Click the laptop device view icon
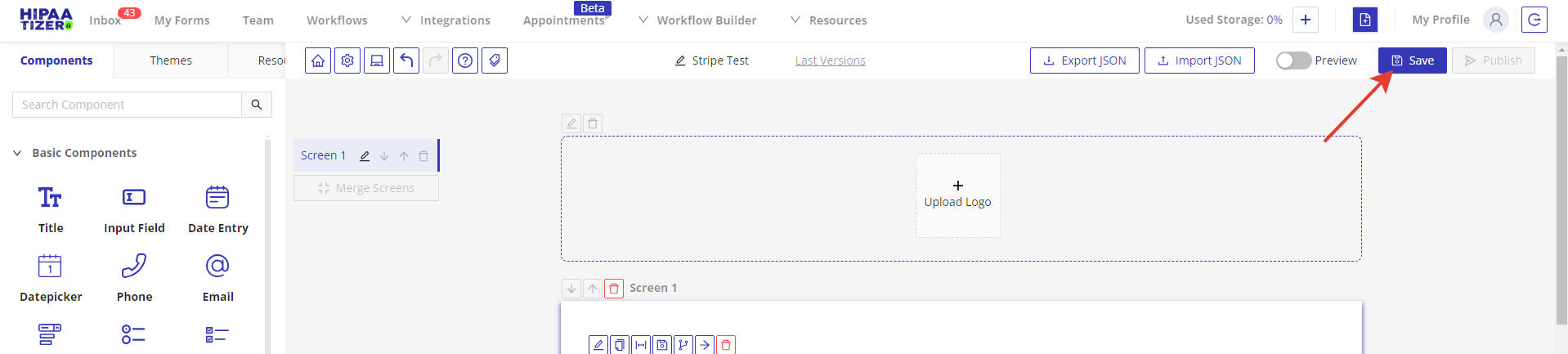This screenshot has height=354, width=1568. [x=377, y=60]
